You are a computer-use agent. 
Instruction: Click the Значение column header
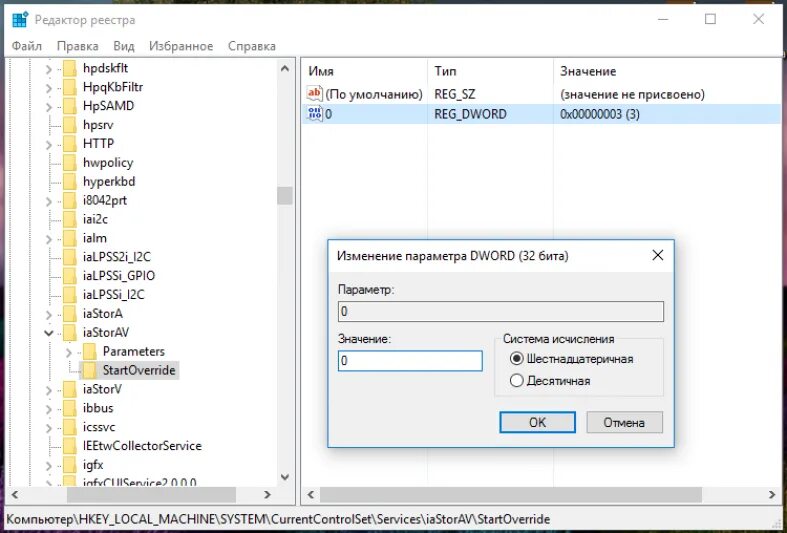[x=668, y=71]
